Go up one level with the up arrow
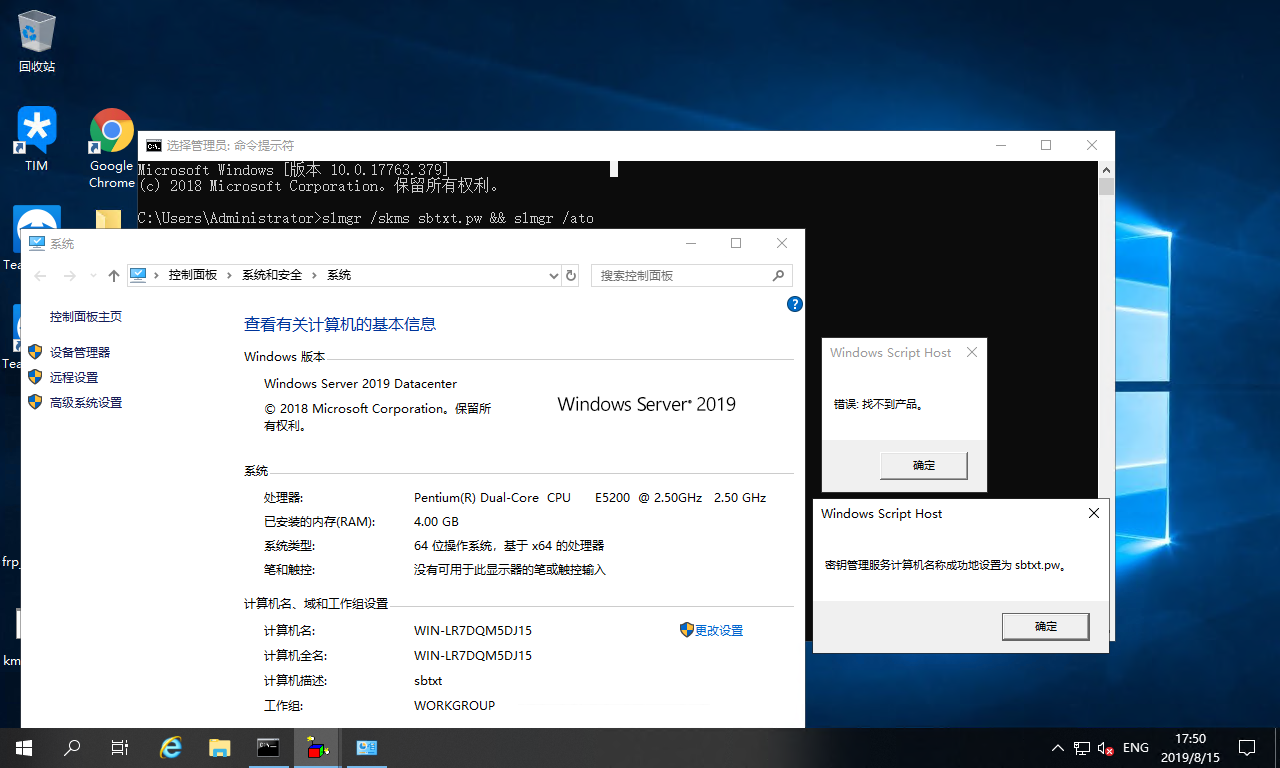1280x768 pixels. click(113, 276)
